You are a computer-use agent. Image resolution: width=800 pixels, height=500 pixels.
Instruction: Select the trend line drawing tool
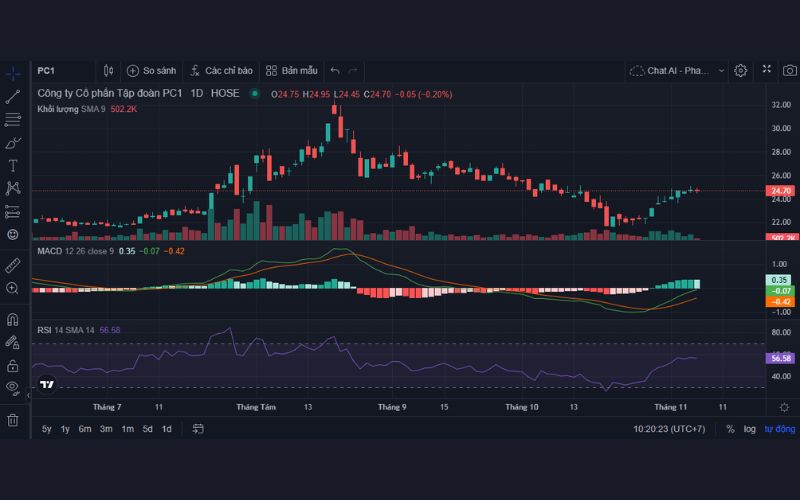(x=13, y=97)
